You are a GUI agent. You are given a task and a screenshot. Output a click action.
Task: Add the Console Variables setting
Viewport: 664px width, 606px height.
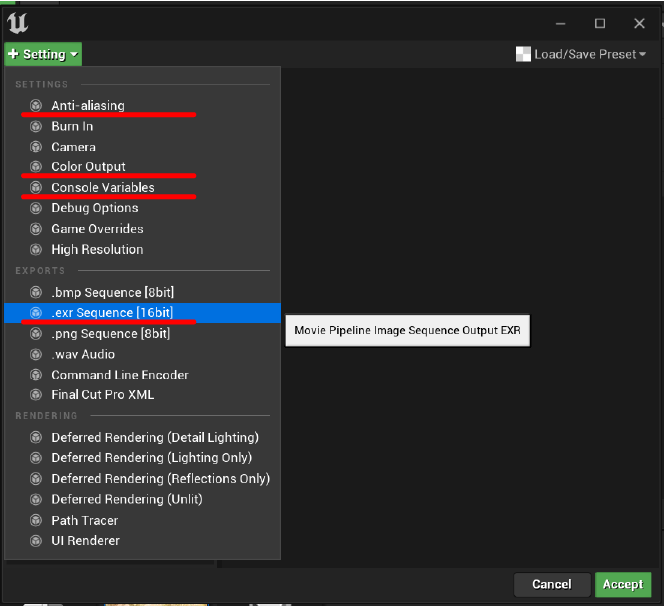[103, 187]
